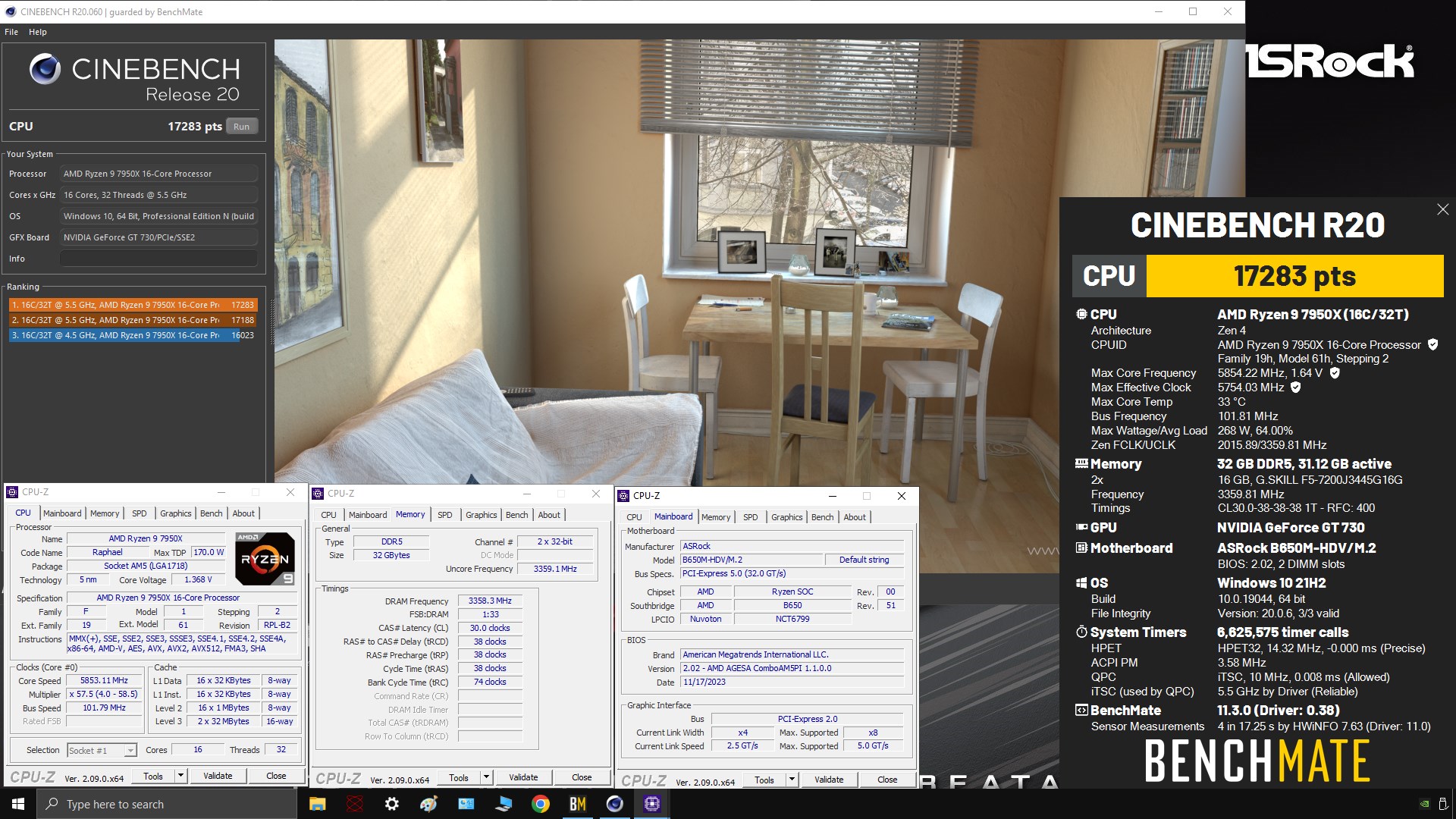Switch to Cinebench taskbar icon

click(614, 804)
